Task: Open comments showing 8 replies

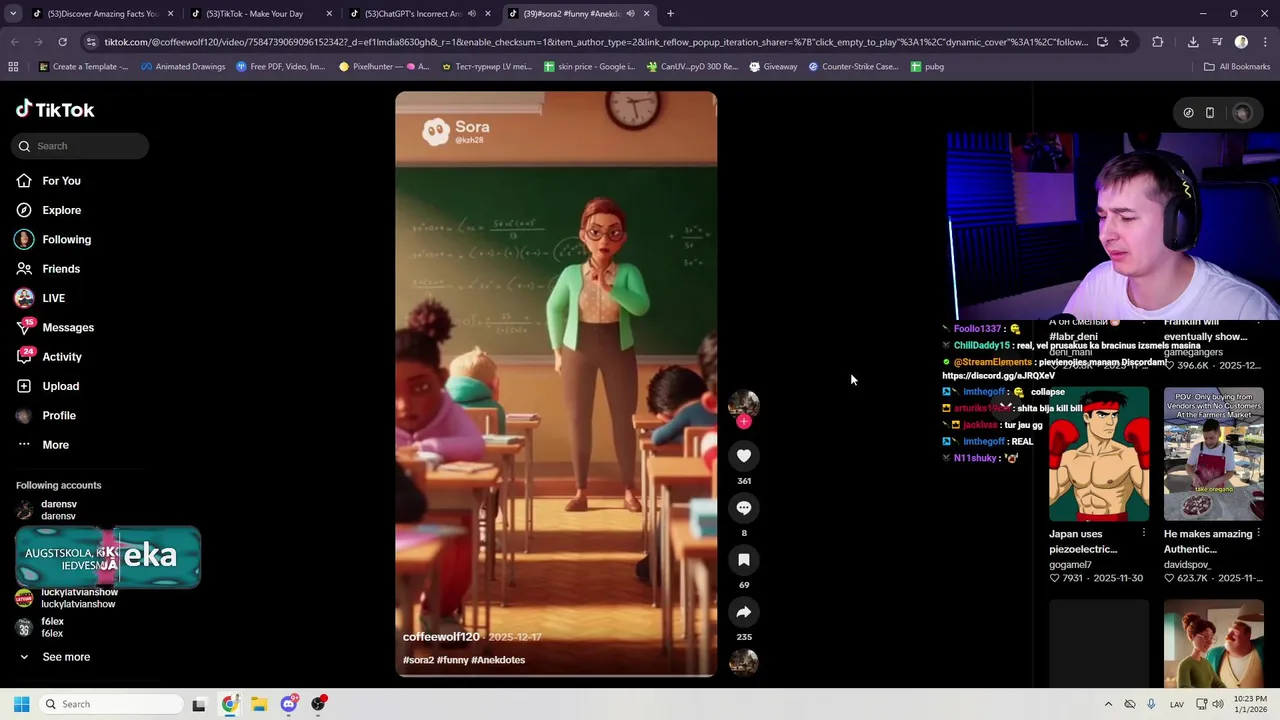Action: pyautogui.click(x=744, y=508)
